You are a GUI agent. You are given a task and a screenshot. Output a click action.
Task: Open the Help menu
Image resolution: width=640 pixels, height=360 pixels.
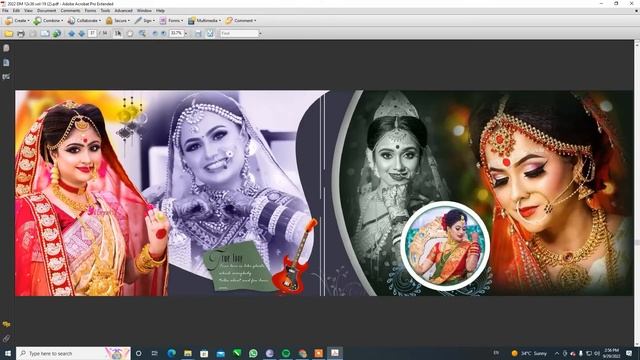click(x=160, y=11)
